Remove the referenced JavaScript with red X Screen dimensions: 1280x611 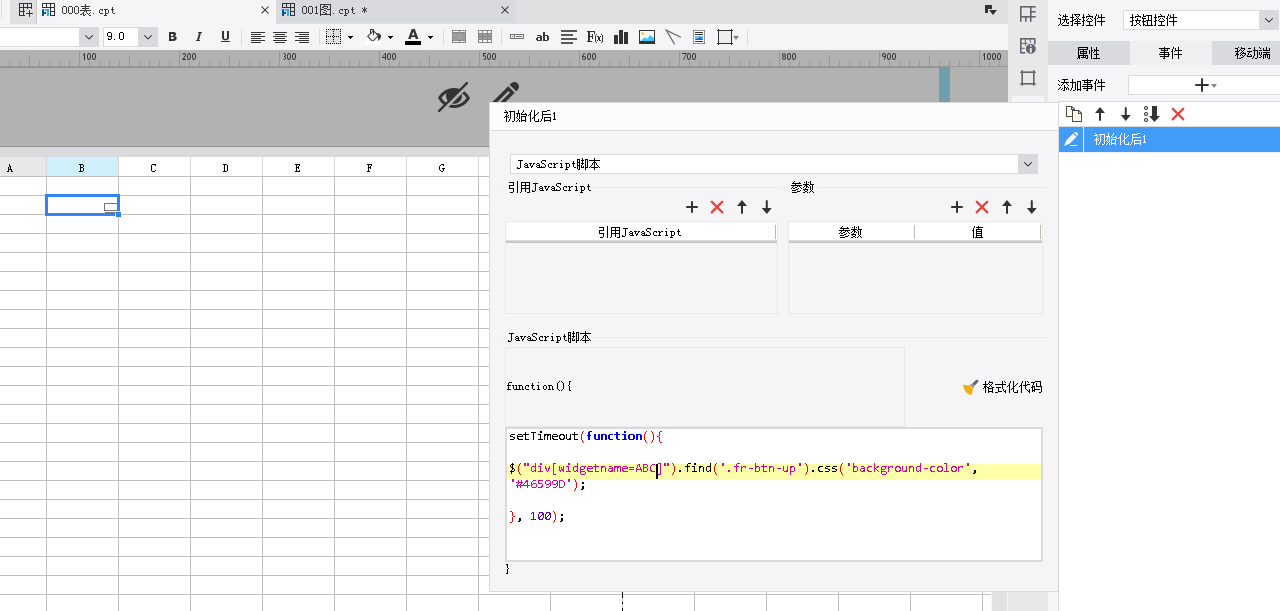717,207
